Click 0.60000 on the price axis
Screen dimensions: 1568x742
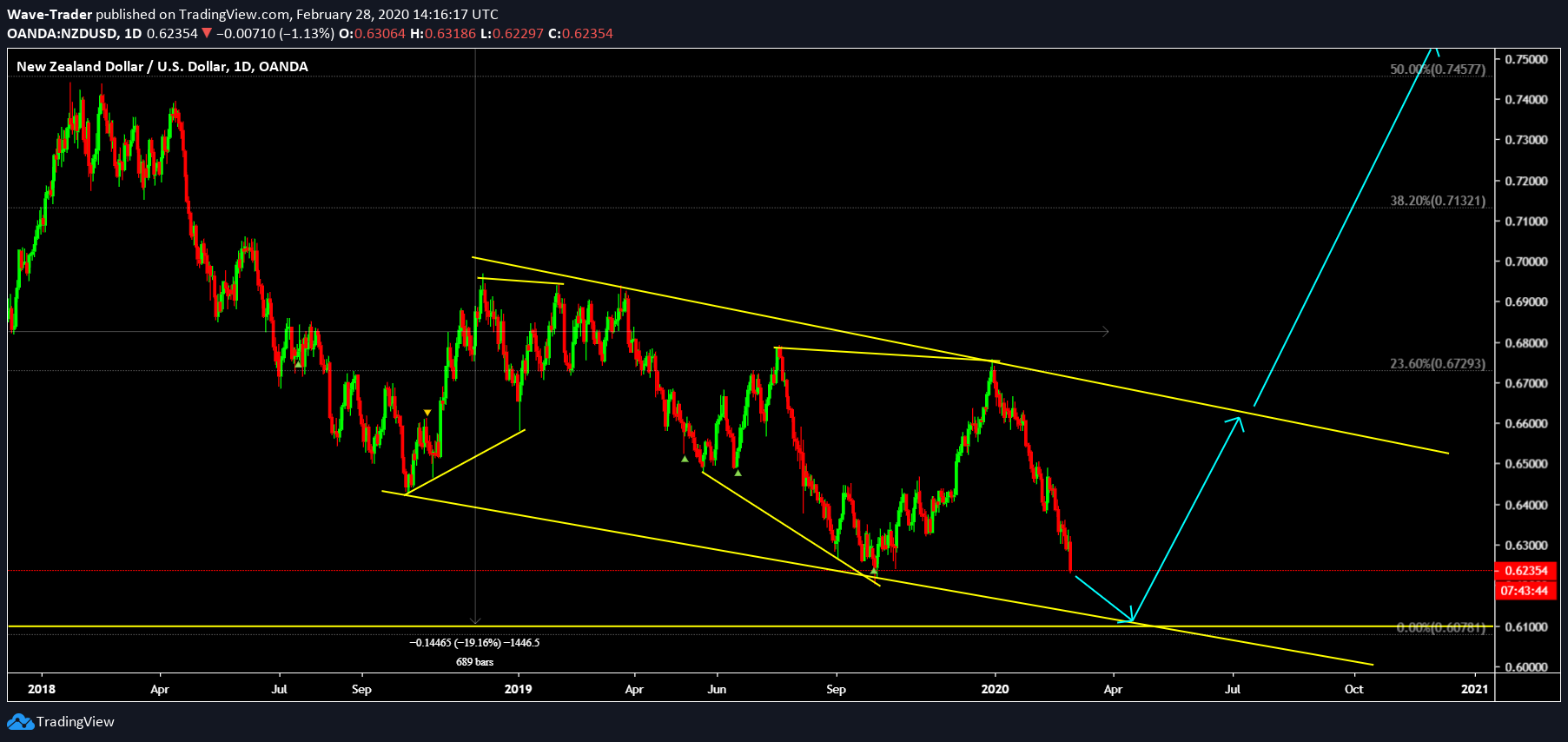(1526, 667)
